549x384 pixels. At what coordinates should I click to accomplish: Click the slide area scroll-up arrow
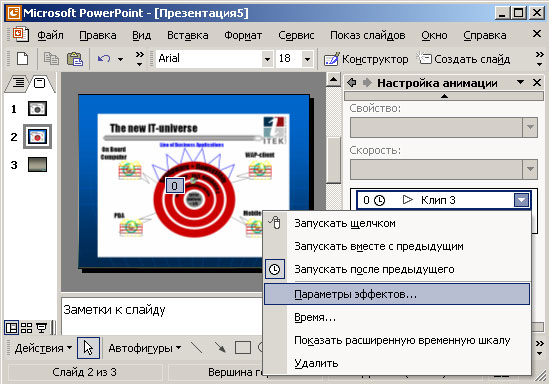[334, 80]
